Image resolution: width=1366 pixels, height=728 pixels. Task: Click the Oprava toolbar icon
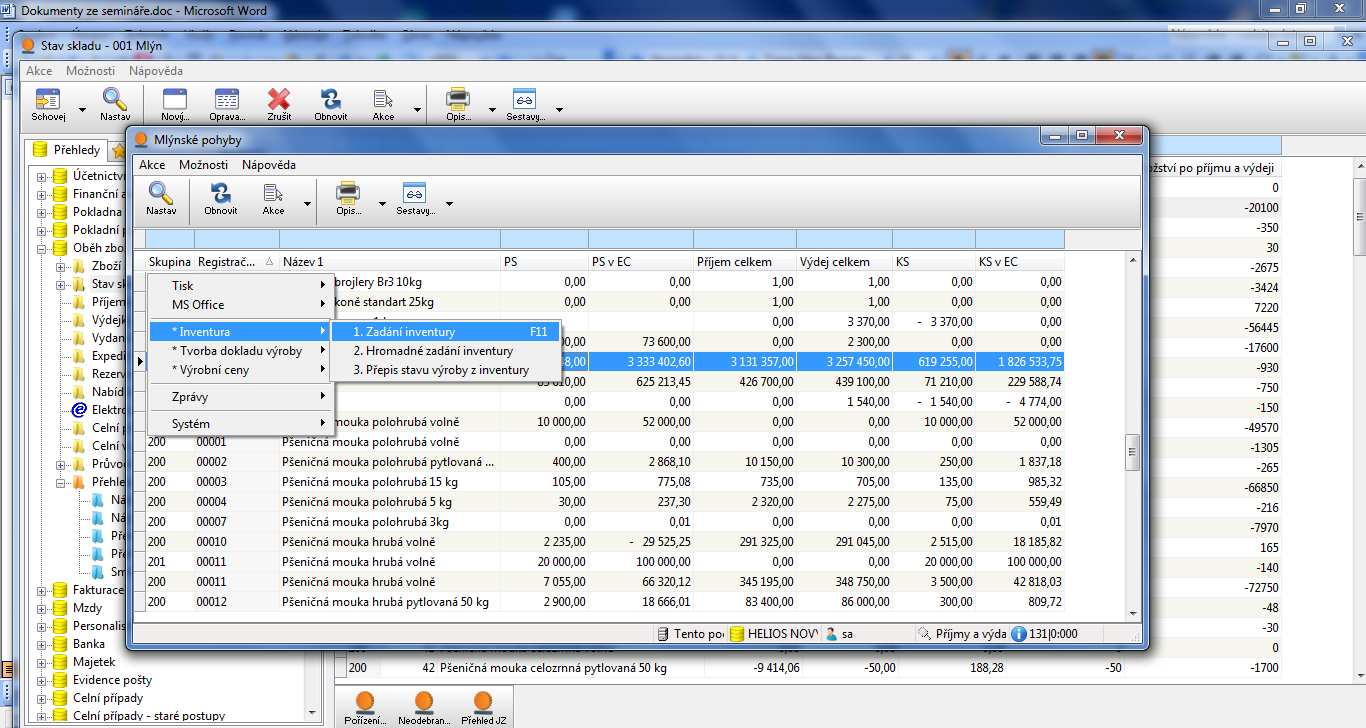(227, 99)
